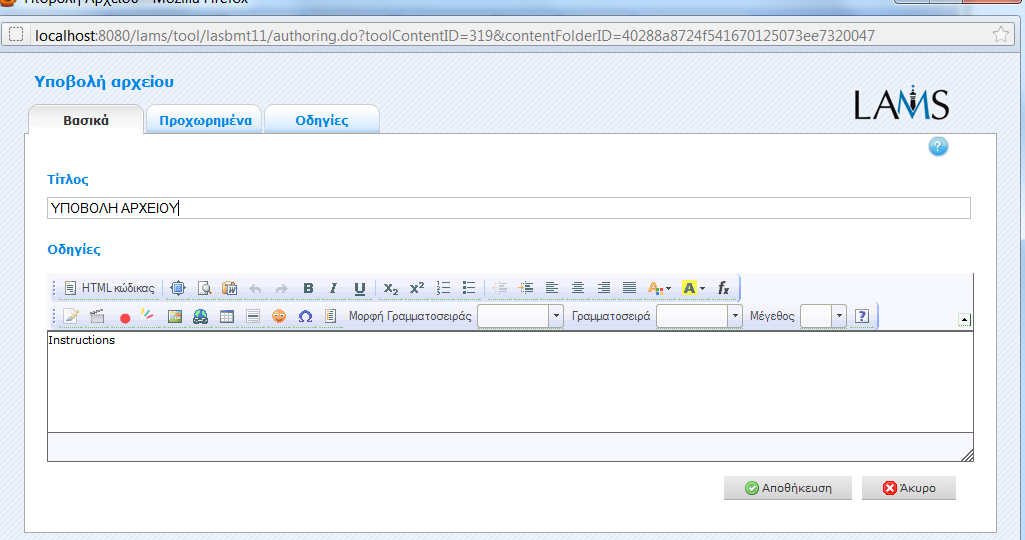The height and width of the screenshot is (540, 1025).
Task: Toggle bold formatting
Action: pos(308,288)
